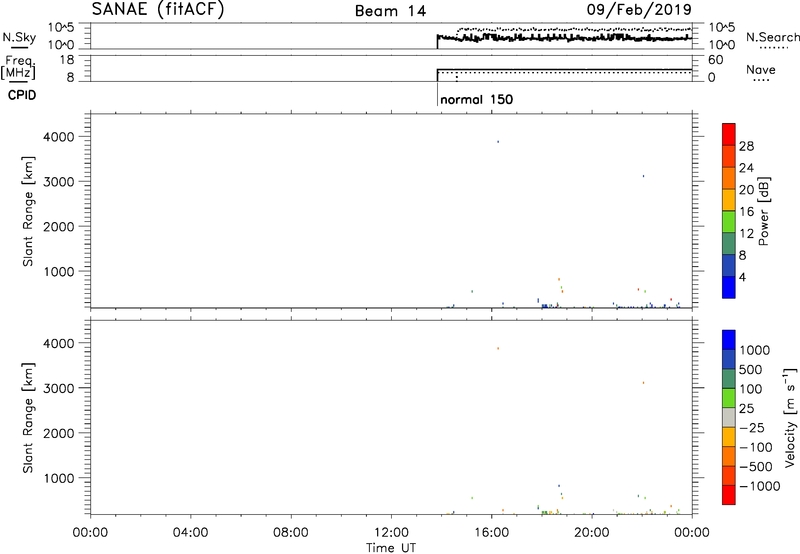Click the 'Freq. [MHz]' axis label
This screenshot has width=800, height=554.
tap(19, 67)
